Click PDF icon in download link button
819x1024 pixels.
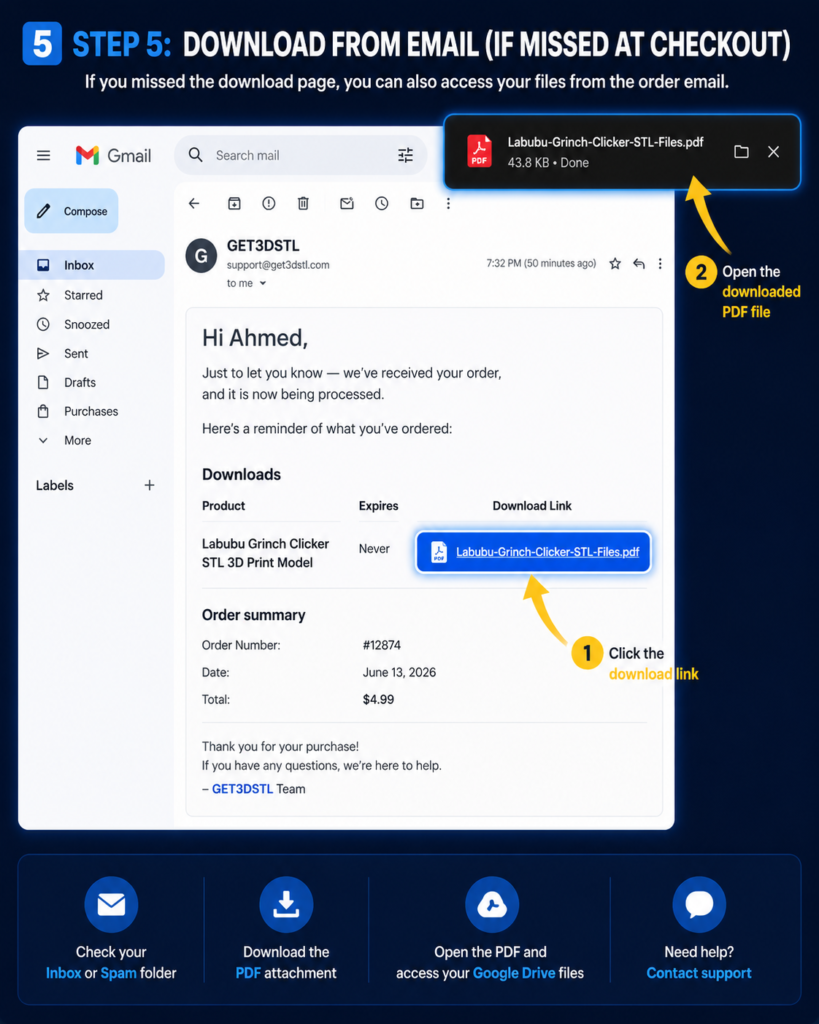(x=439, y=552)
